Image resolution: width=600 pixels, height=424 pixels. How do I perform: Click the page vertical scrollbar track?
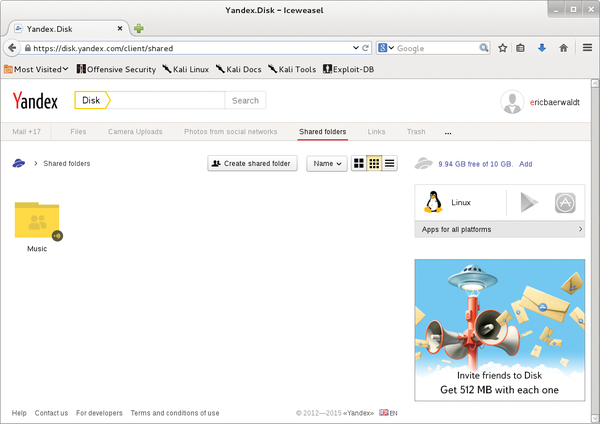pyautogui.click(x=595, y=251)
